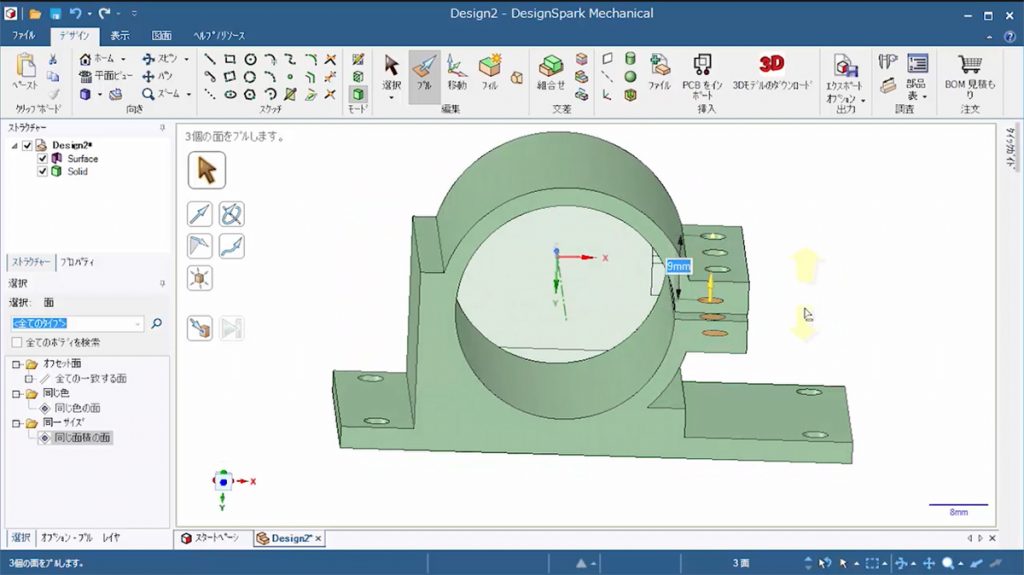The height and width of the screenshot is (575, 1024).
Task: Open the ファイル menu tab
Action: (23, 36)
